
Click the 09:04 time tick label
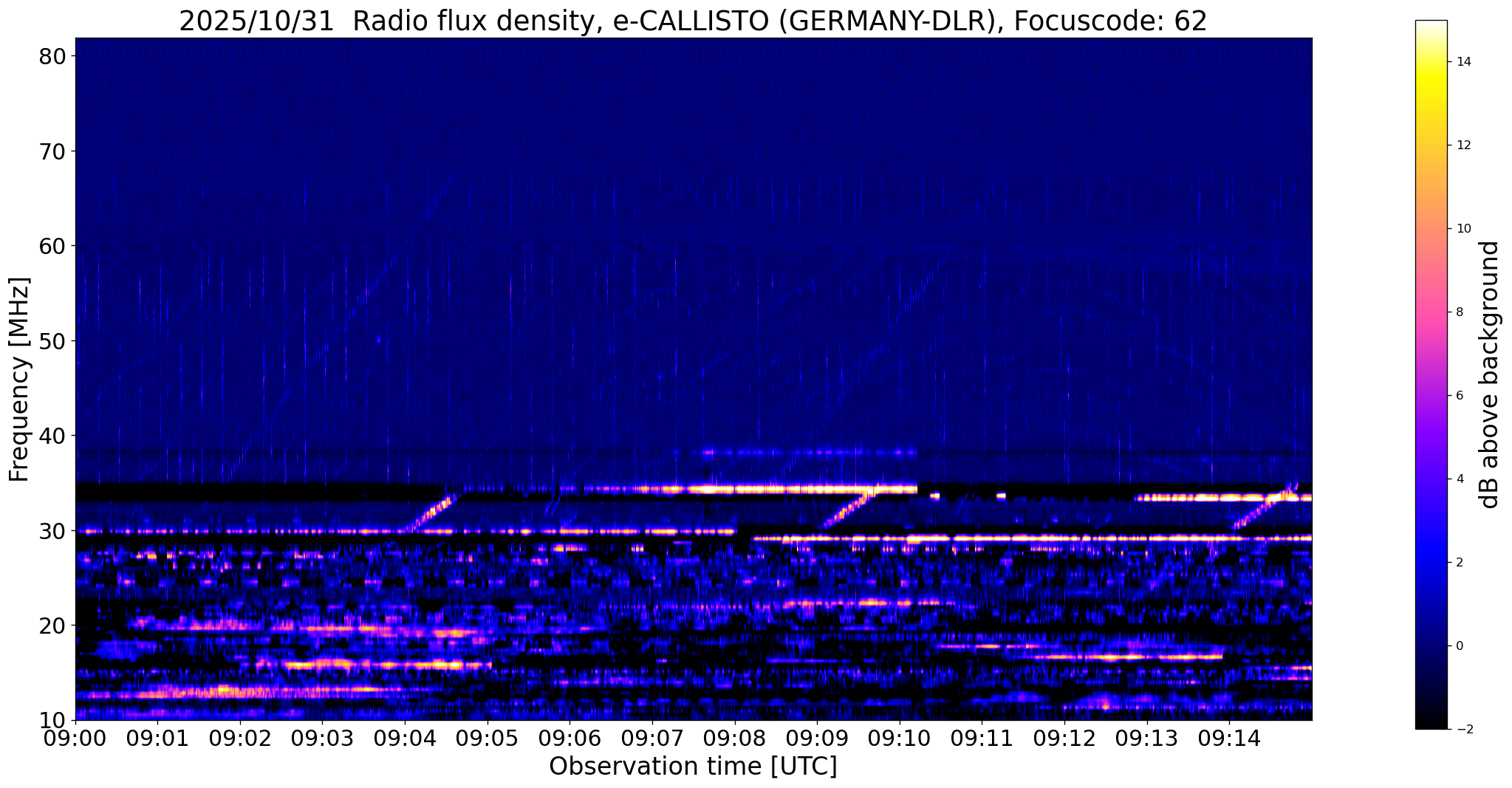[405, 738]
